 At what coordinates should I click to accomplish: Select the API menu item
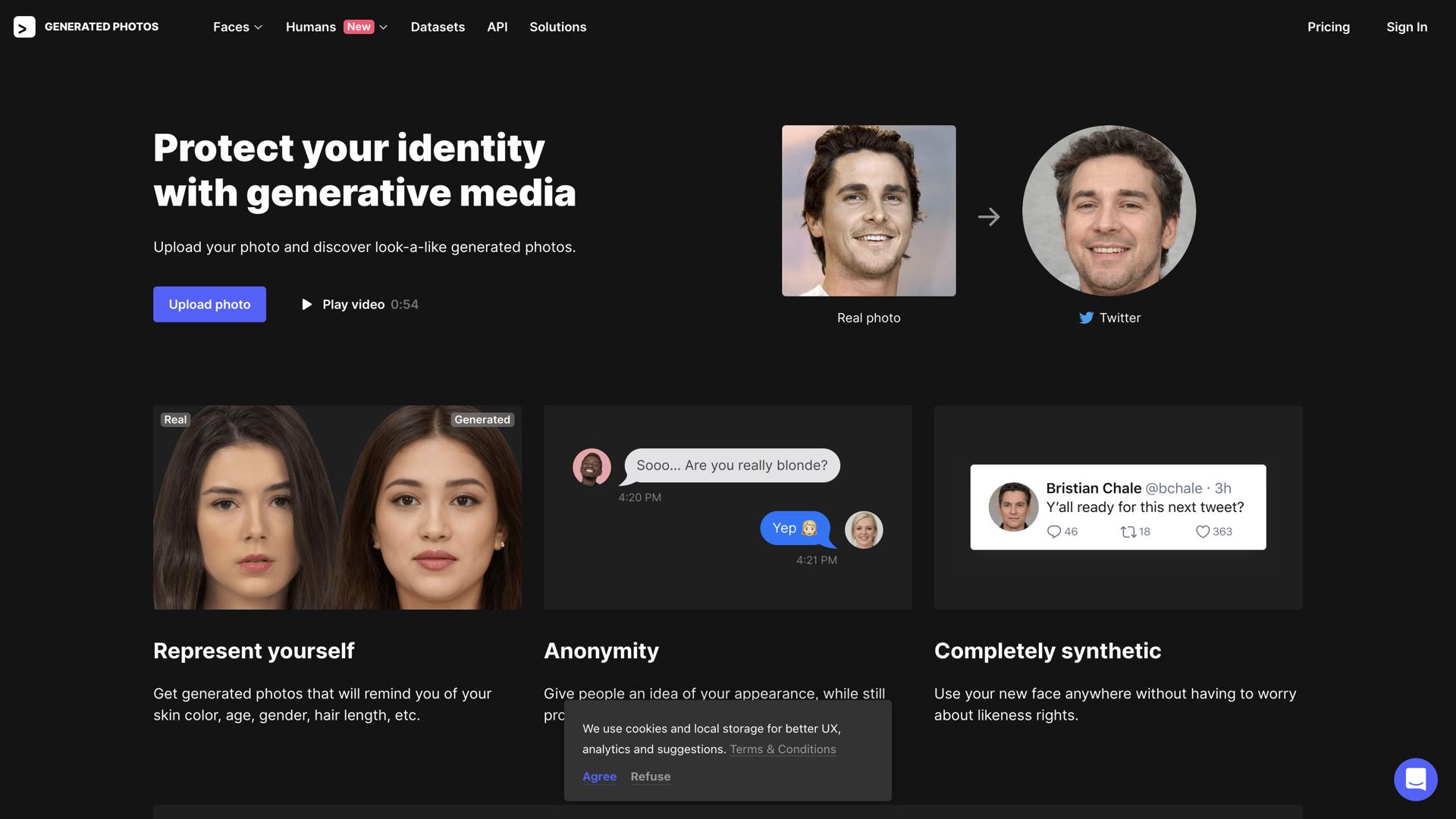(x=497, y=27)
